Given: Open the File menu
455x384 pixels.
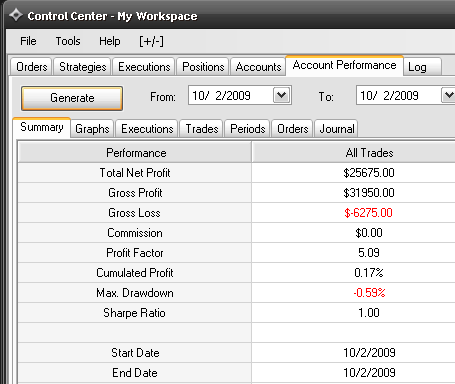Looking at the screenshot, I should tap(28, 41).
